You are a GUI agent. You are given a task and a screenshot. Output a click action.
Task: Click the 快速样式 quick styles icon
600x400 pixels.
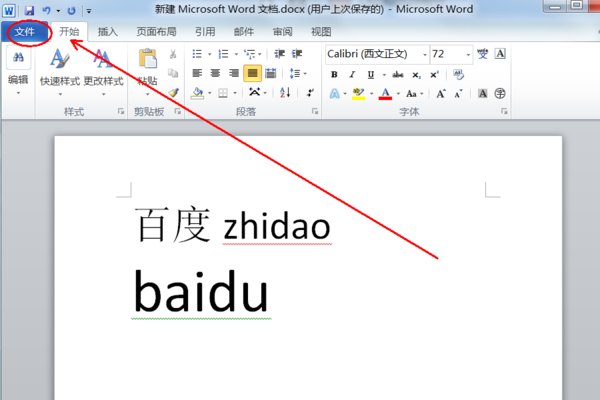coord(60,59)
